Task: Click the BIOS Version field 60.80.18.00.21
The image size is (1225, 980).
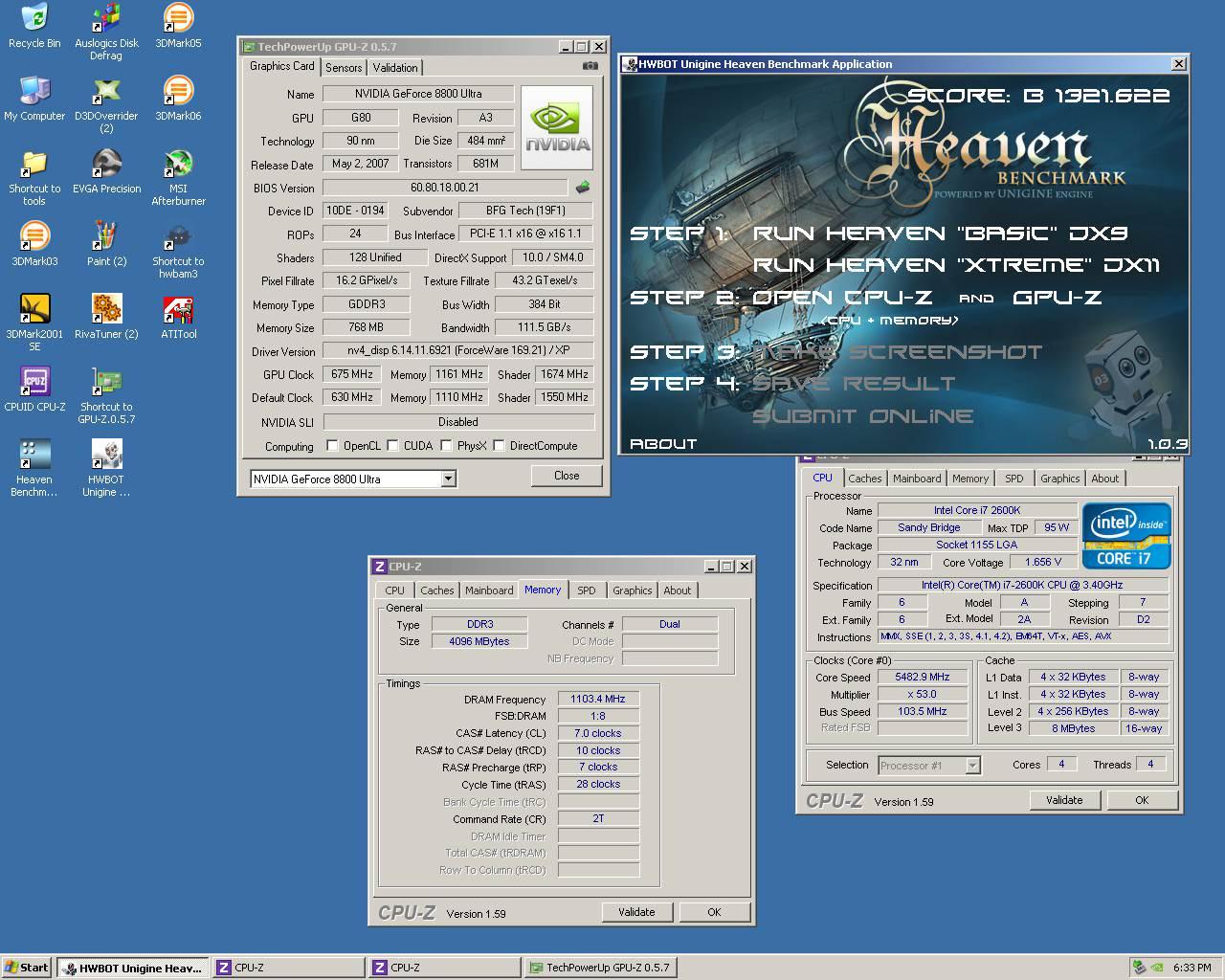Action: click(444, 188)
